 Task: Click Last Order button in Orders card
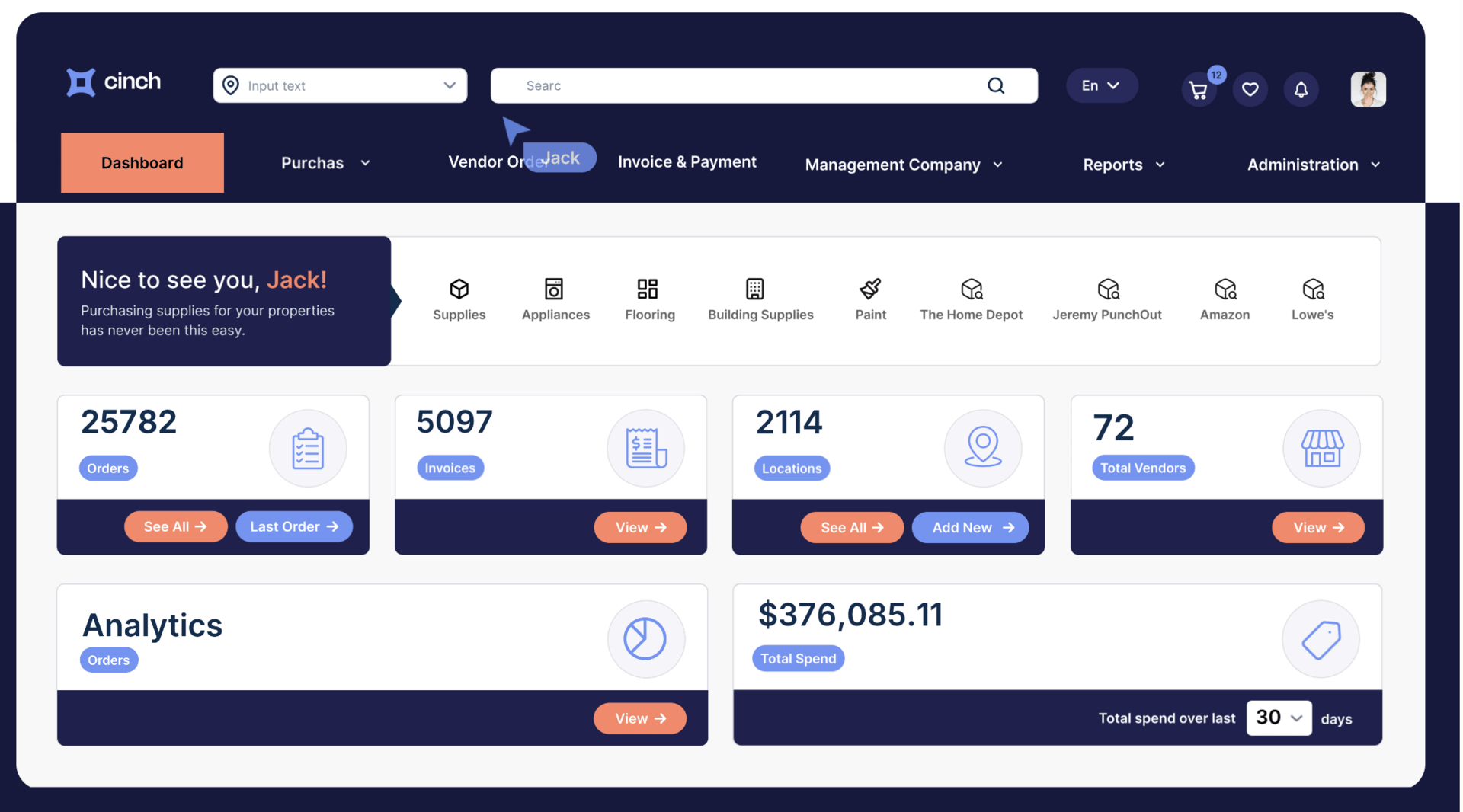point(294,526)
